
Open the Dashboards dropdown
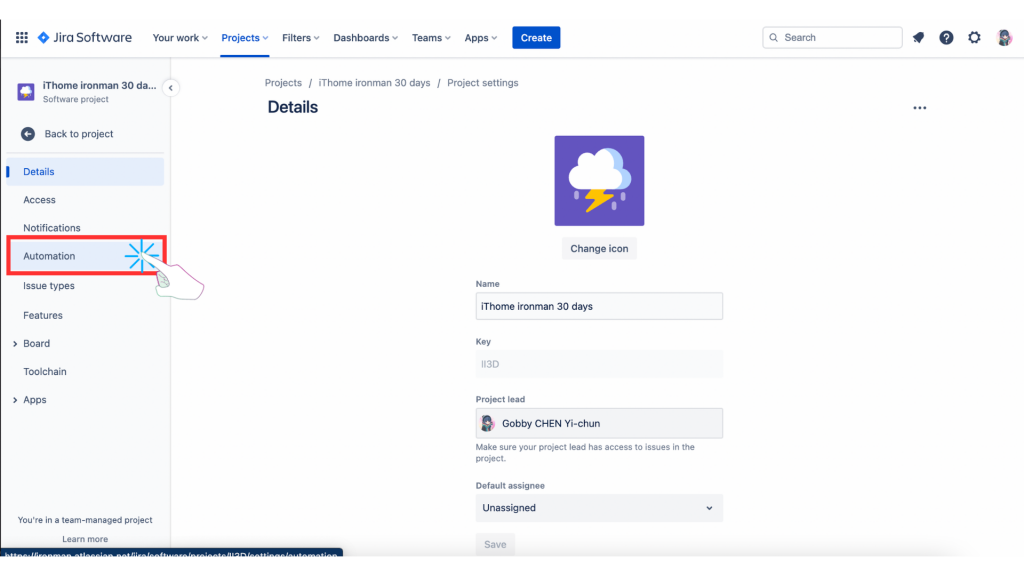coord(365,38)
